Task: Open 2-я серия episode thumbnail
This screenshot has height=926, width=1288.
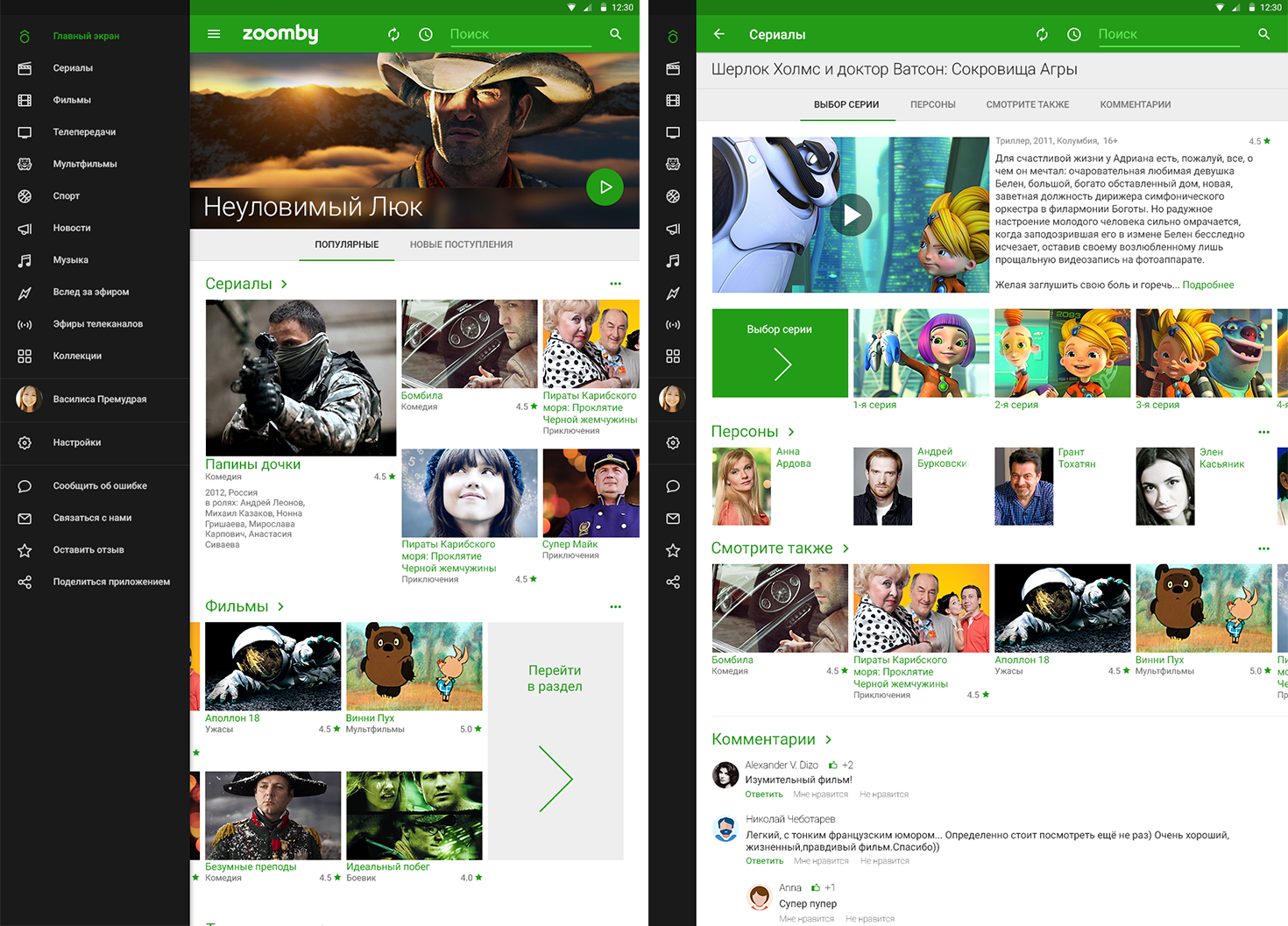Action: click(x=1062, y=353)
